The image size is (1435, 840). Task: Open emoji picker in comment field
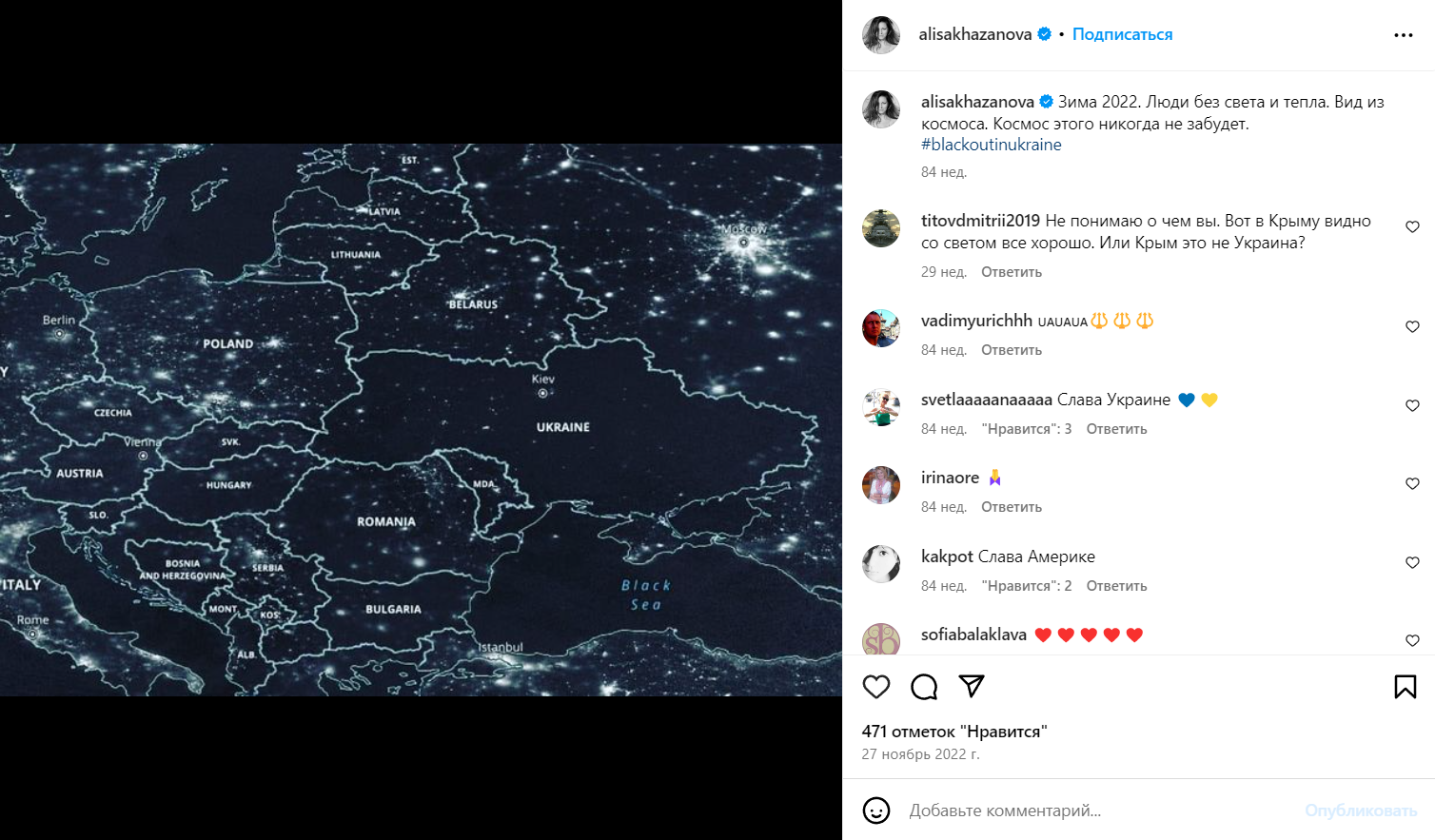876,811
